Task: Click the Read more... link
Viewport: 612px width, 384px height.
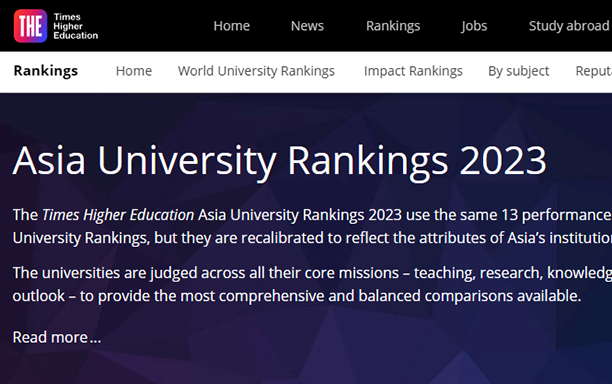Action: (57, 337)
